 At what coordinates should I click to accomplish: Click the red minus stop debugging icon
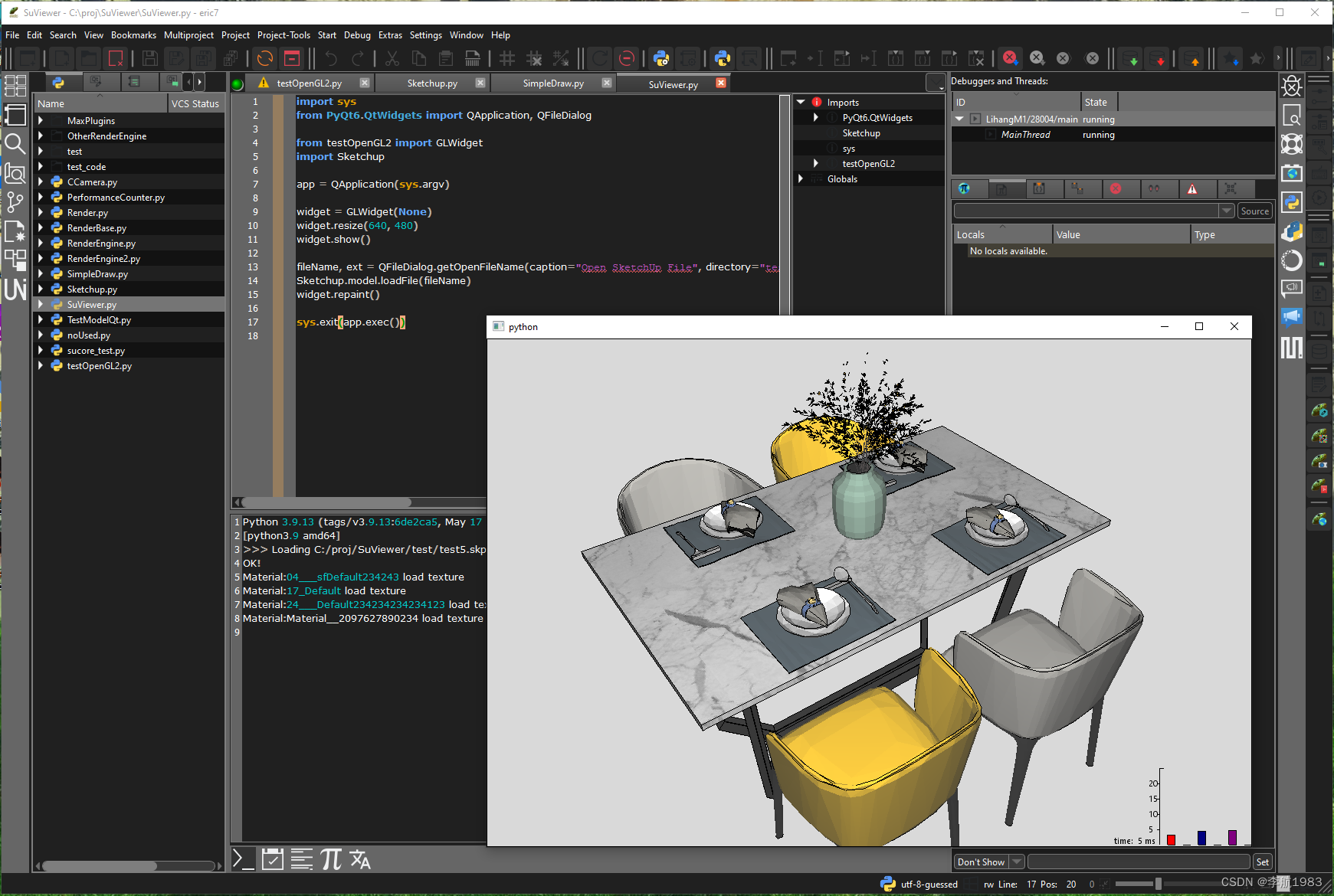(x=626, y=58)
